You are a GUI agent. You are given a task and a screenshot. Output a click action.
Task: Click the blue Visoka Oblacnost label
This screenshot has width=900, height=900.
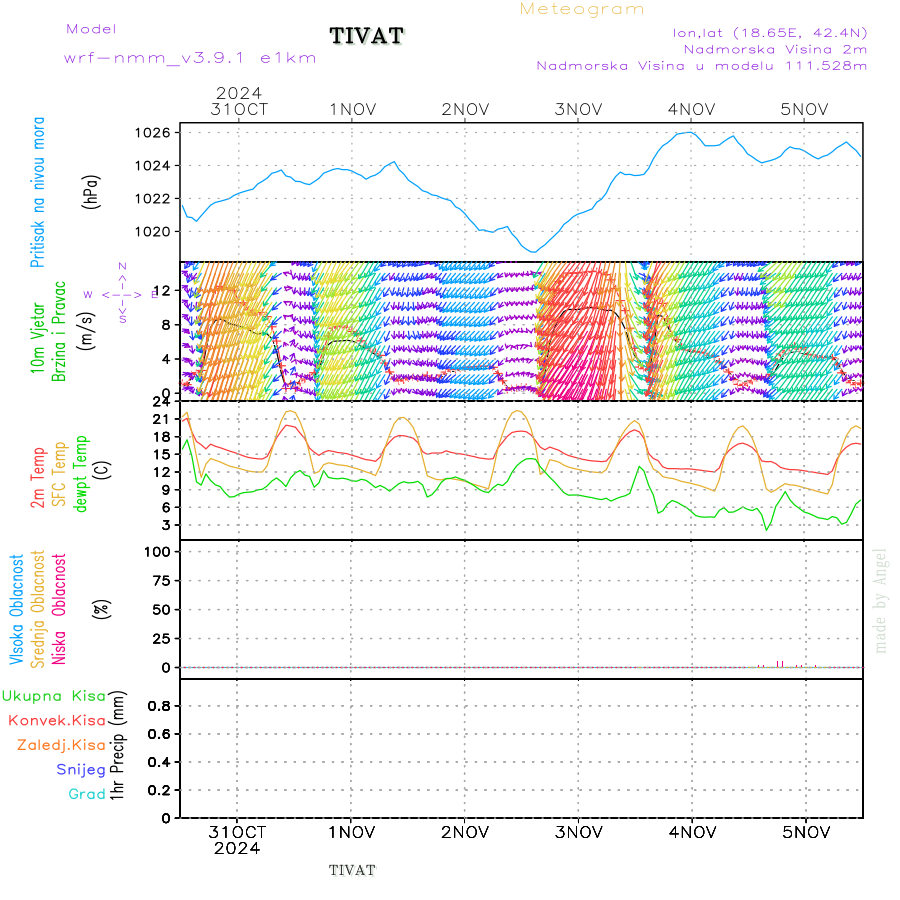[x=16, y=610]
